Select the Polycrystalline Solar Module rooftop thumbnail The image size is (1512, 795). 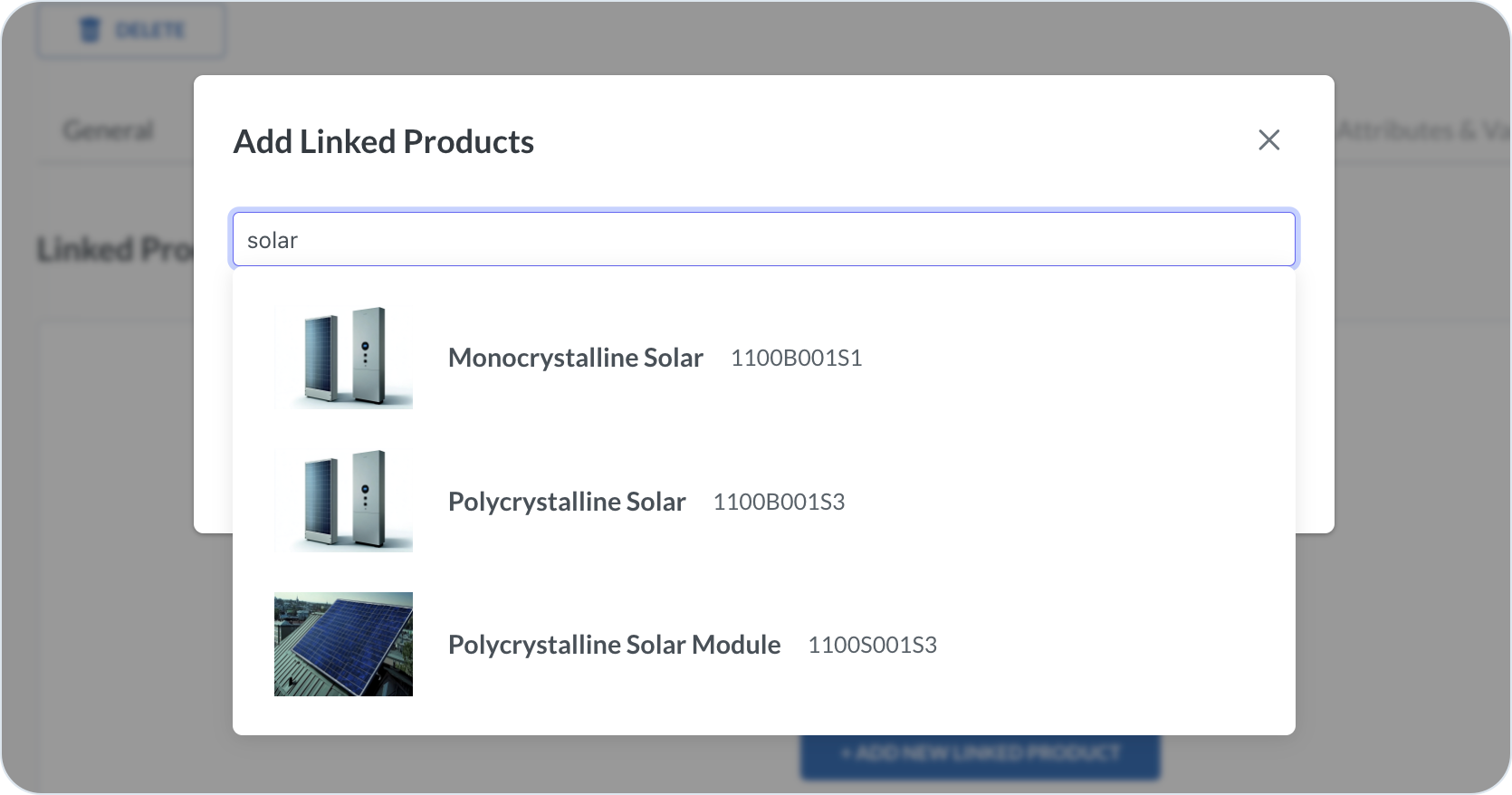point(343,644)
